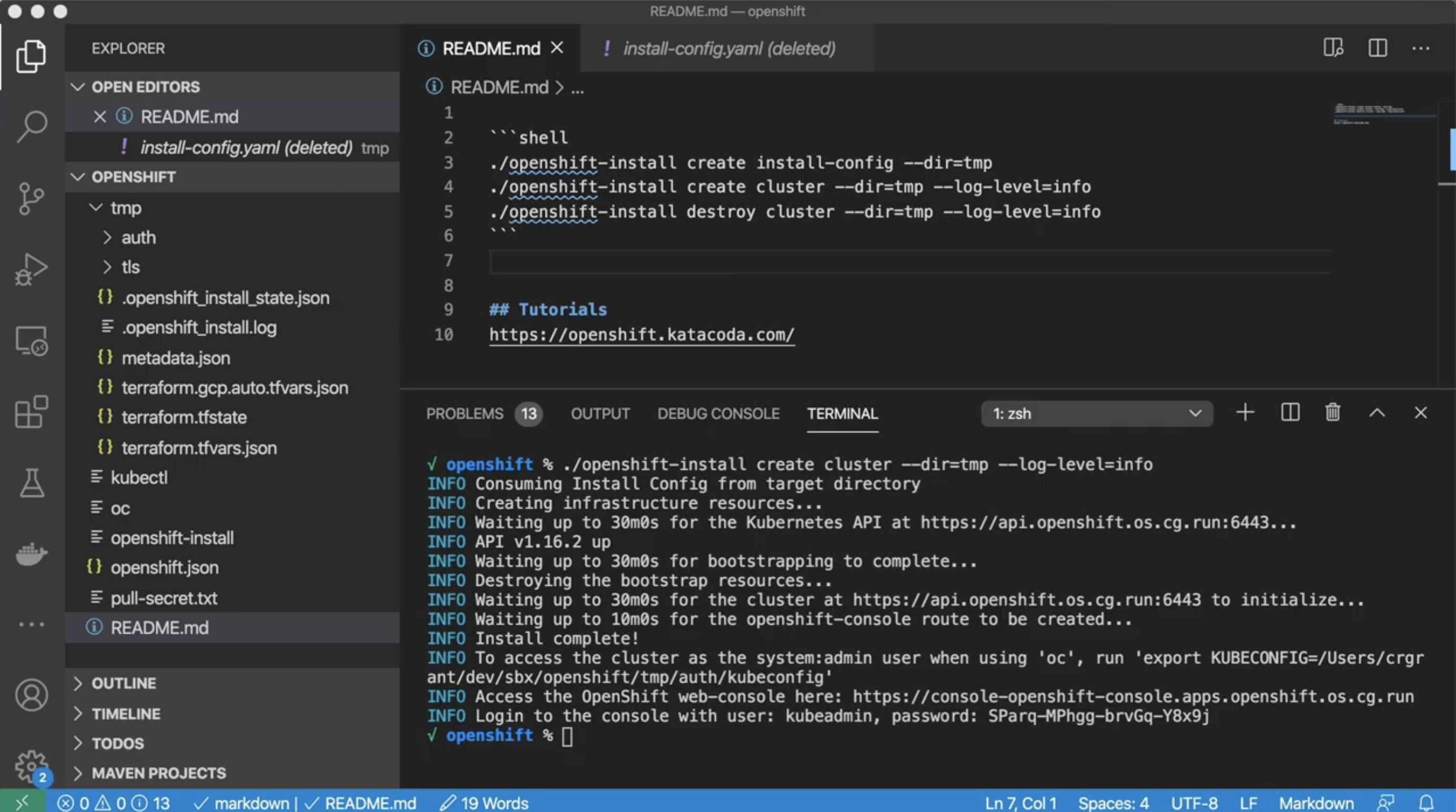This screenshot has width=1456, height=812.
Task: Switch to the Problems tab
Action: pos(484,414)
